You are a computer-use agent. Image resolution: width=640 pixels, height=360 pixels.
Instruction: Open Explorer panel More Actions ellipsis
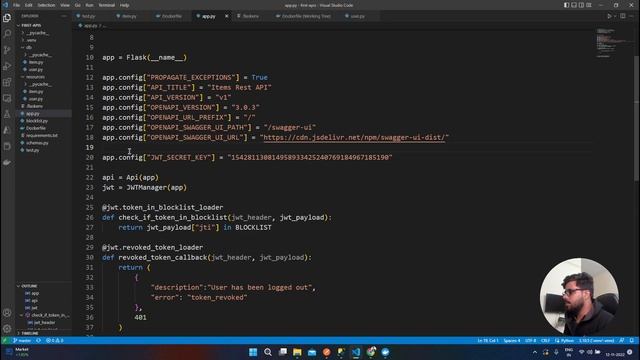pyautogui.click(x=64, y=16)
